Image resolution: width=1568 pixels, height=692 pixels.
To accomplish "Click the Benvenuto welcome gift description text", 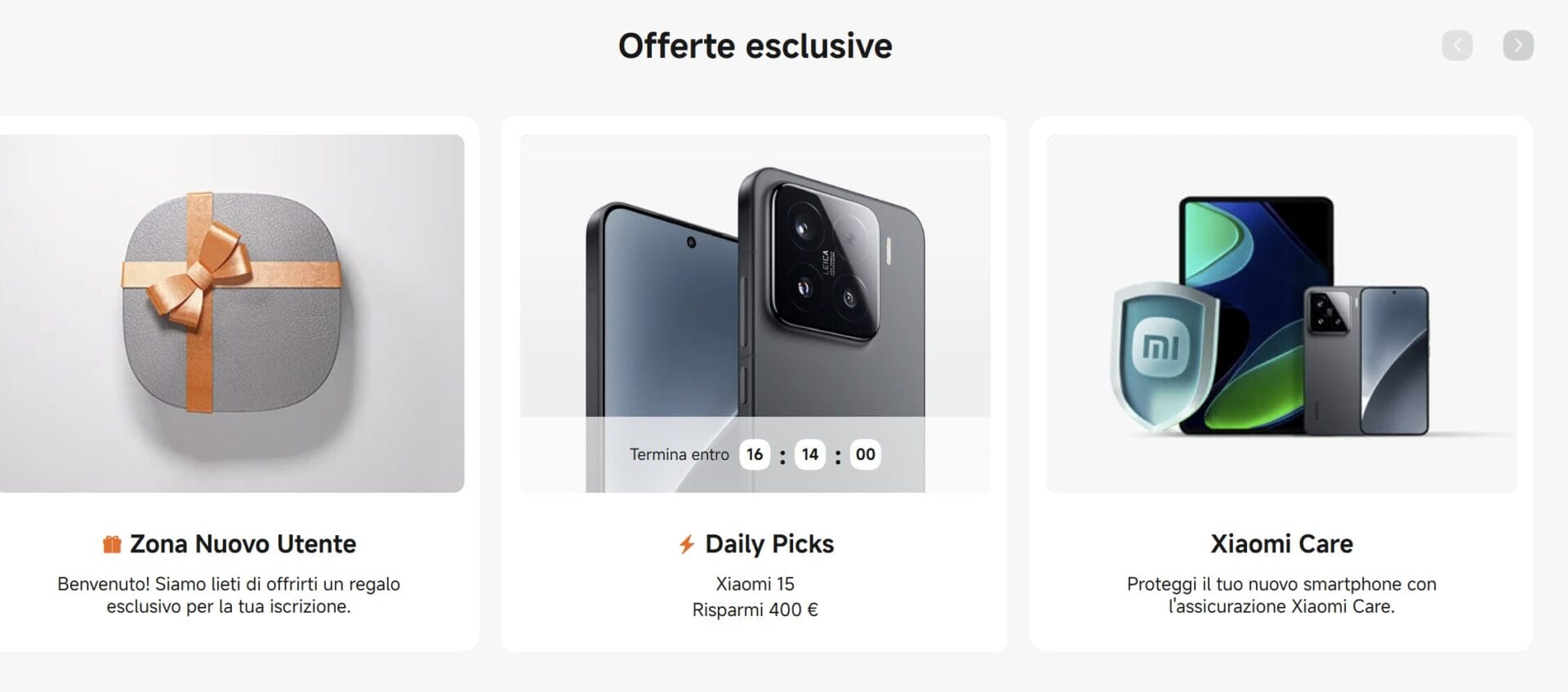I will point(229,595).
